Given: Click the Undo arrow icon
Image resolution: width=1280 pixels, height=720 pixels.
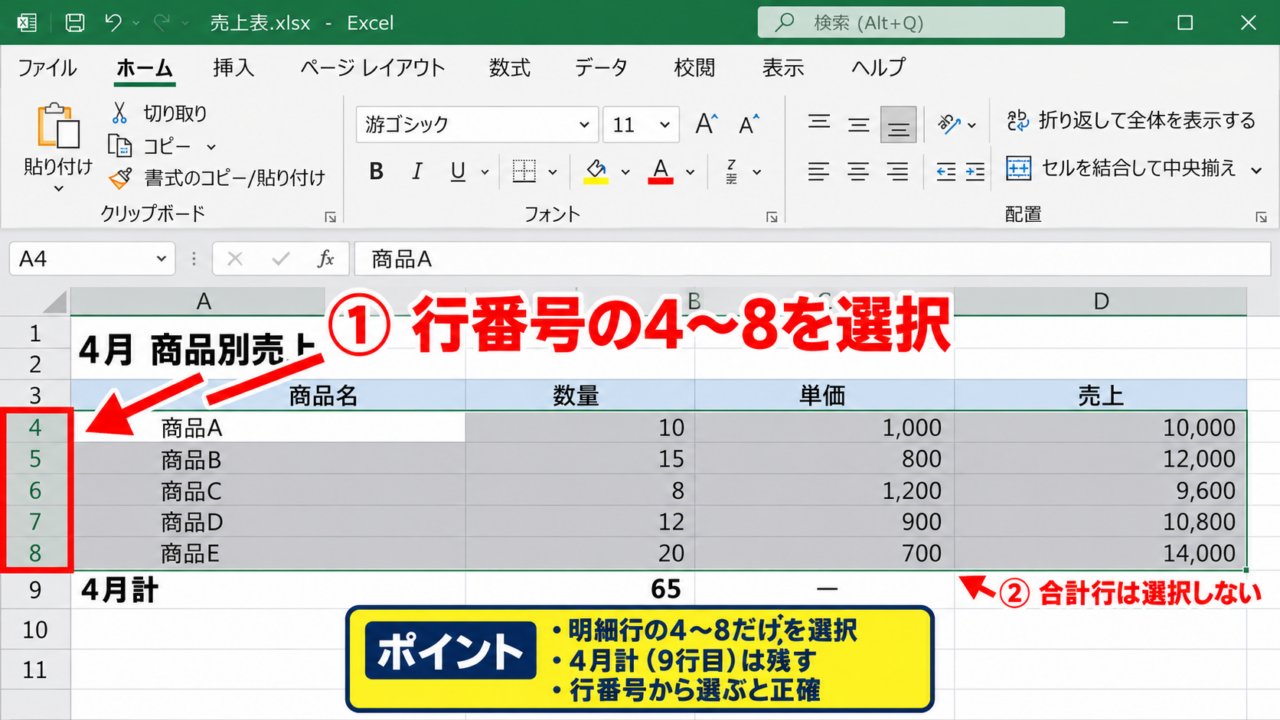Looking at the screenshot, I should tap(113, 22).
